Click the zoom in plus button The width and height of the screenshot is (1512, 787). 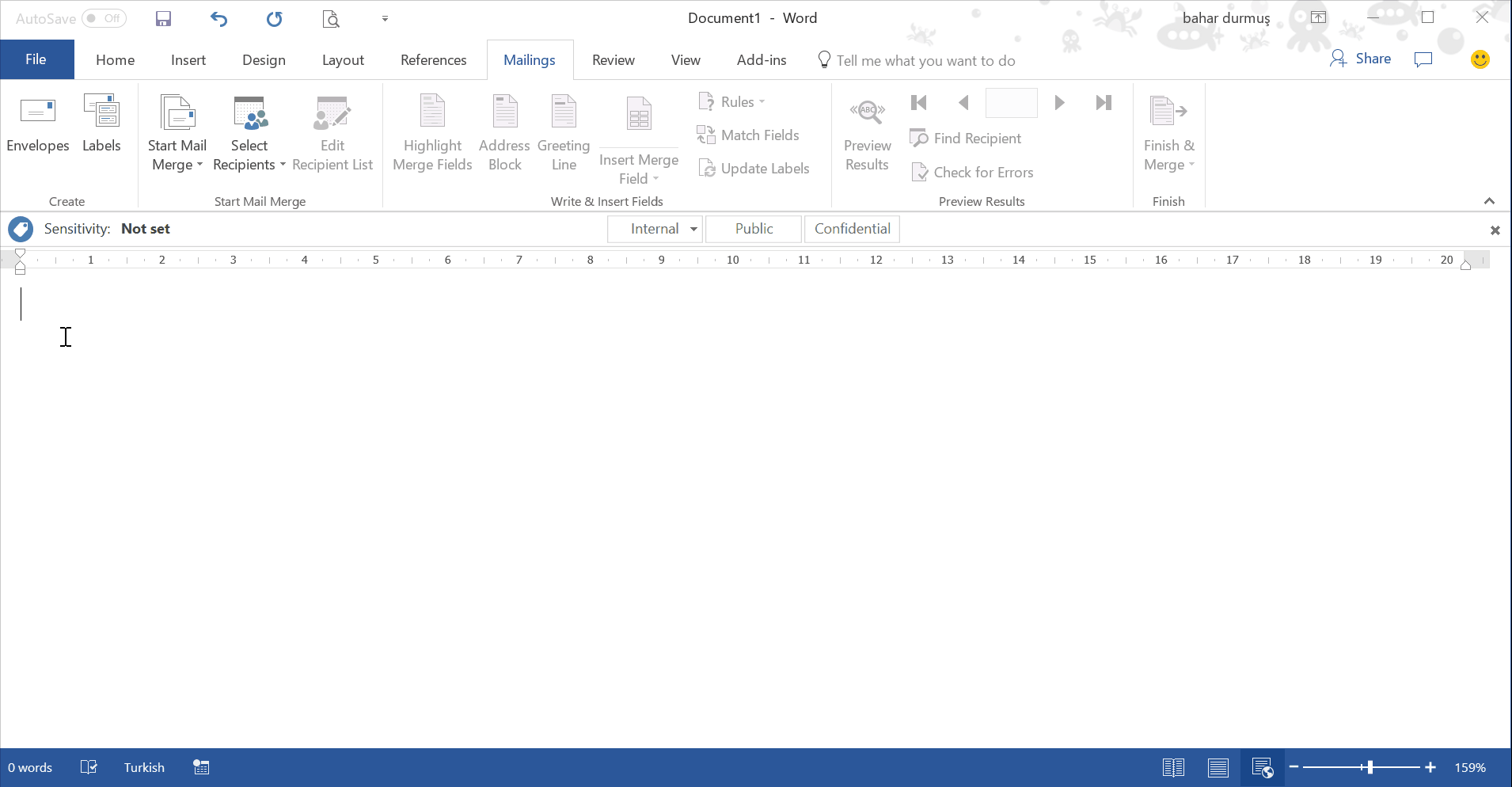click(x=1430, y=767)
